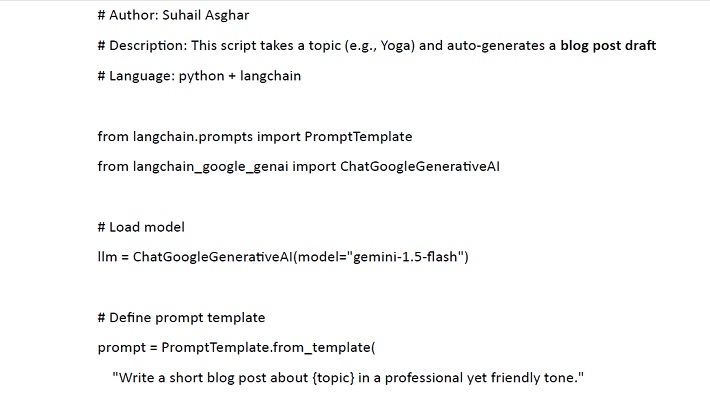Click the Language comment line

point(198,76)
